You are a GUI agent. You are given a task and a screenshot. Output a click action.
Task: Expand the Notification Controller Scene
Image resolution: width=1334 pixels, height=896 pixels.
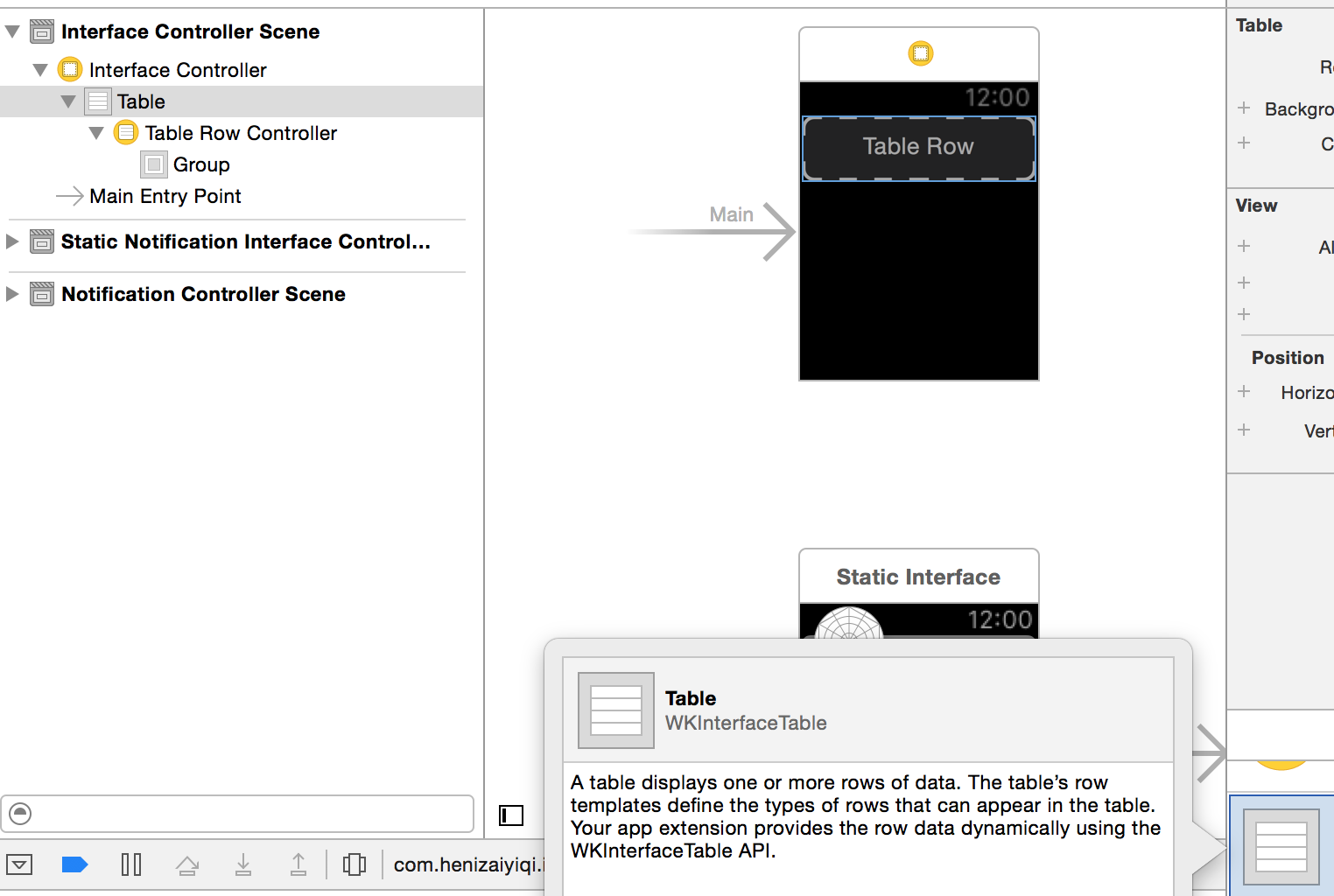click(12, 294)
